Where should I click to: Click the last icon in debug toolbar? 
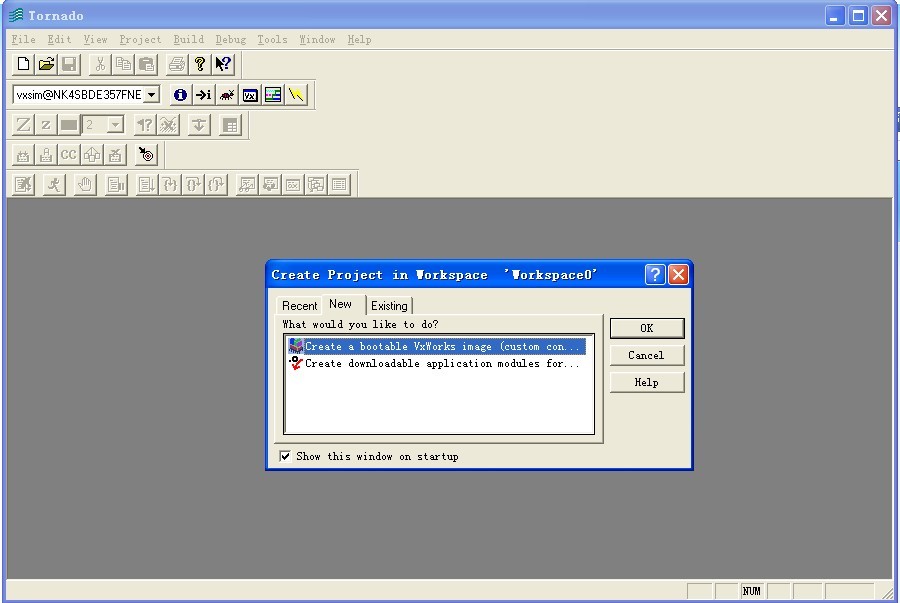[x=339, y=185]
